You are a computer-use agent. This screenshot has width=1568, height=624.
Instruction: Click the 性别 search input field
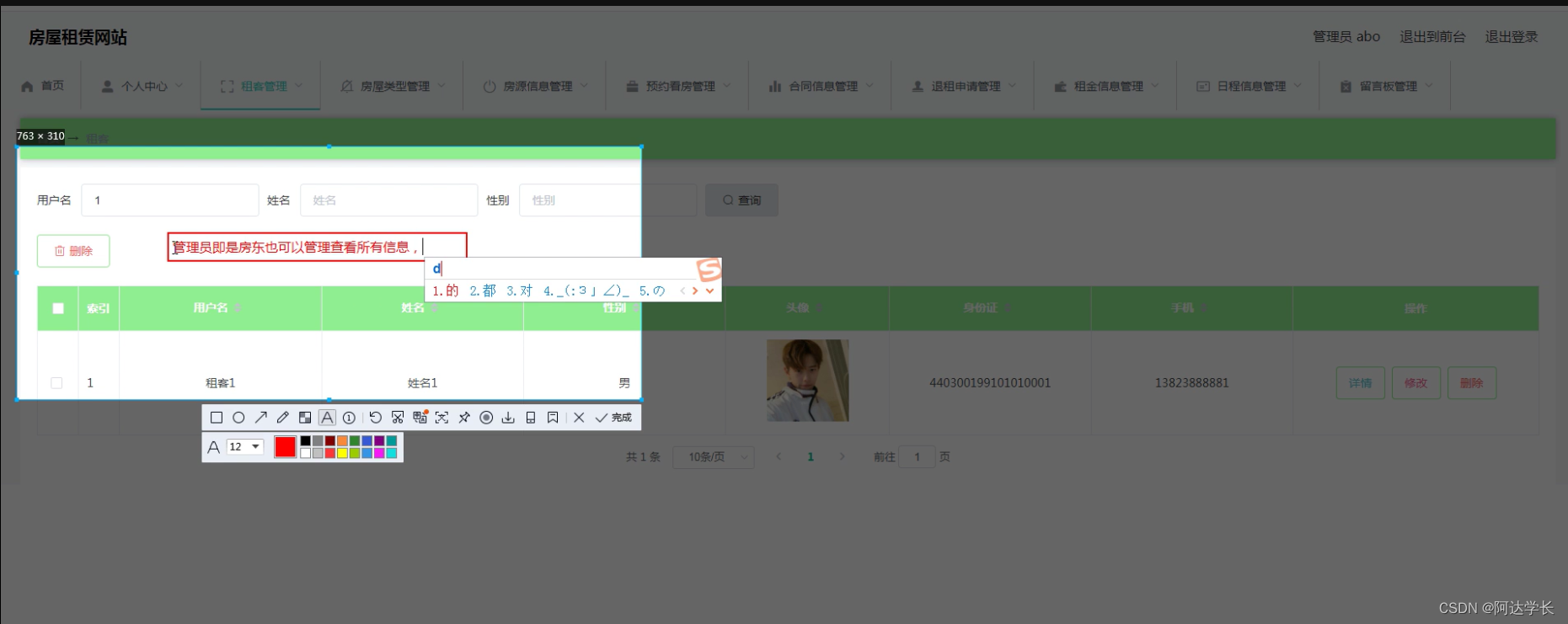pos(608,200)
